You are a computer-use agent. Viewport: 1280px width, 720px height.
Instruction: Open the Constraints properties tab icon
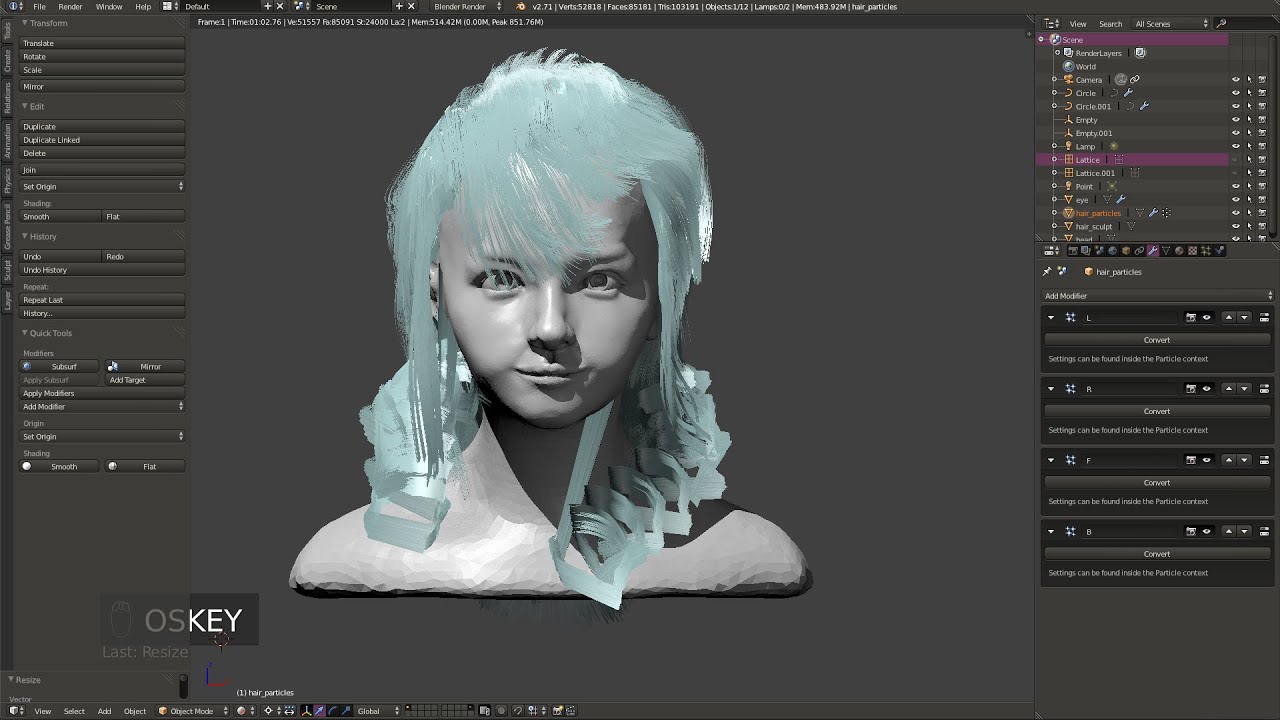point(1139,251)
